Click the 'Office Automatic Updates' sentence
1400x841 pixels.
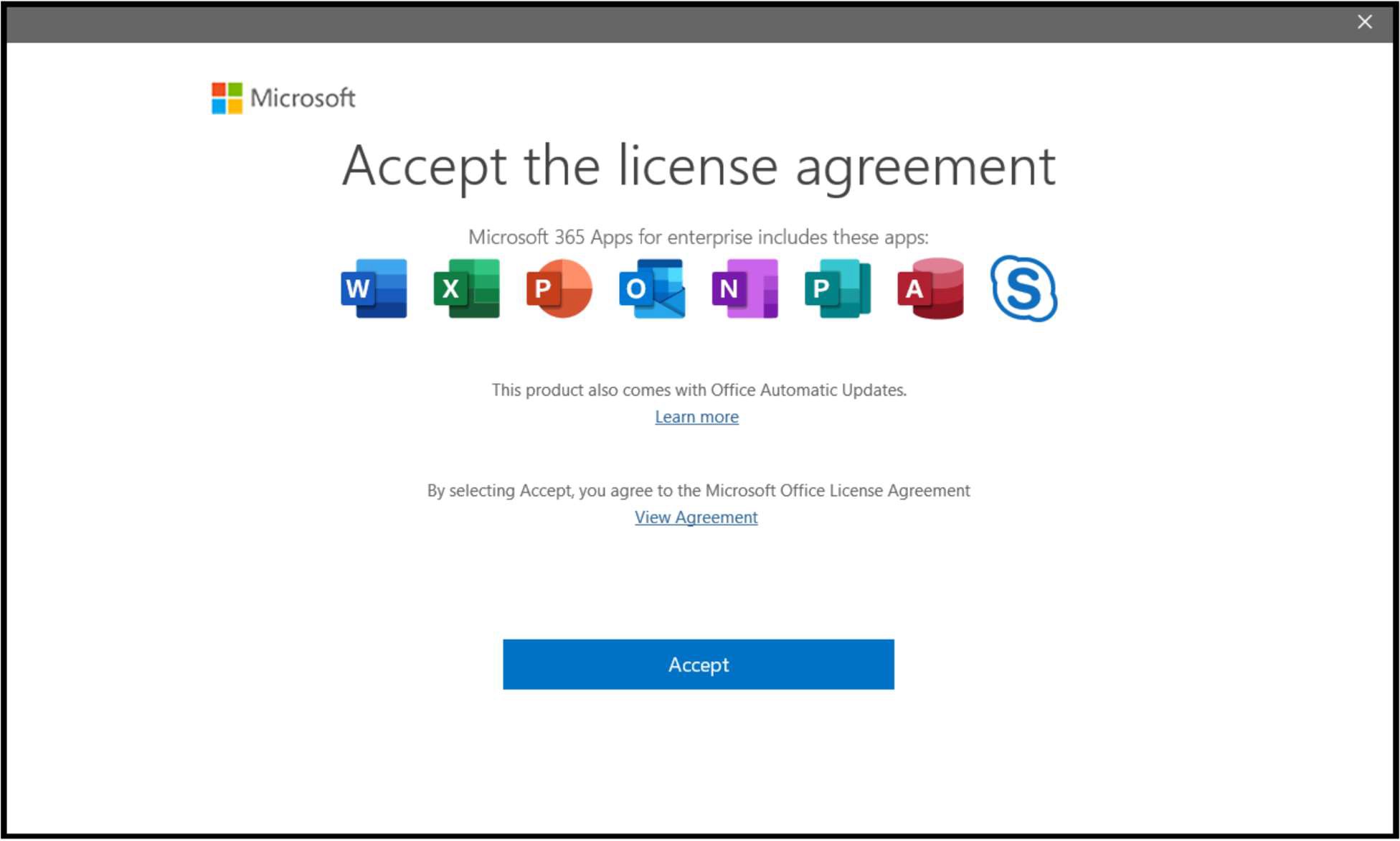click(699, 390)
